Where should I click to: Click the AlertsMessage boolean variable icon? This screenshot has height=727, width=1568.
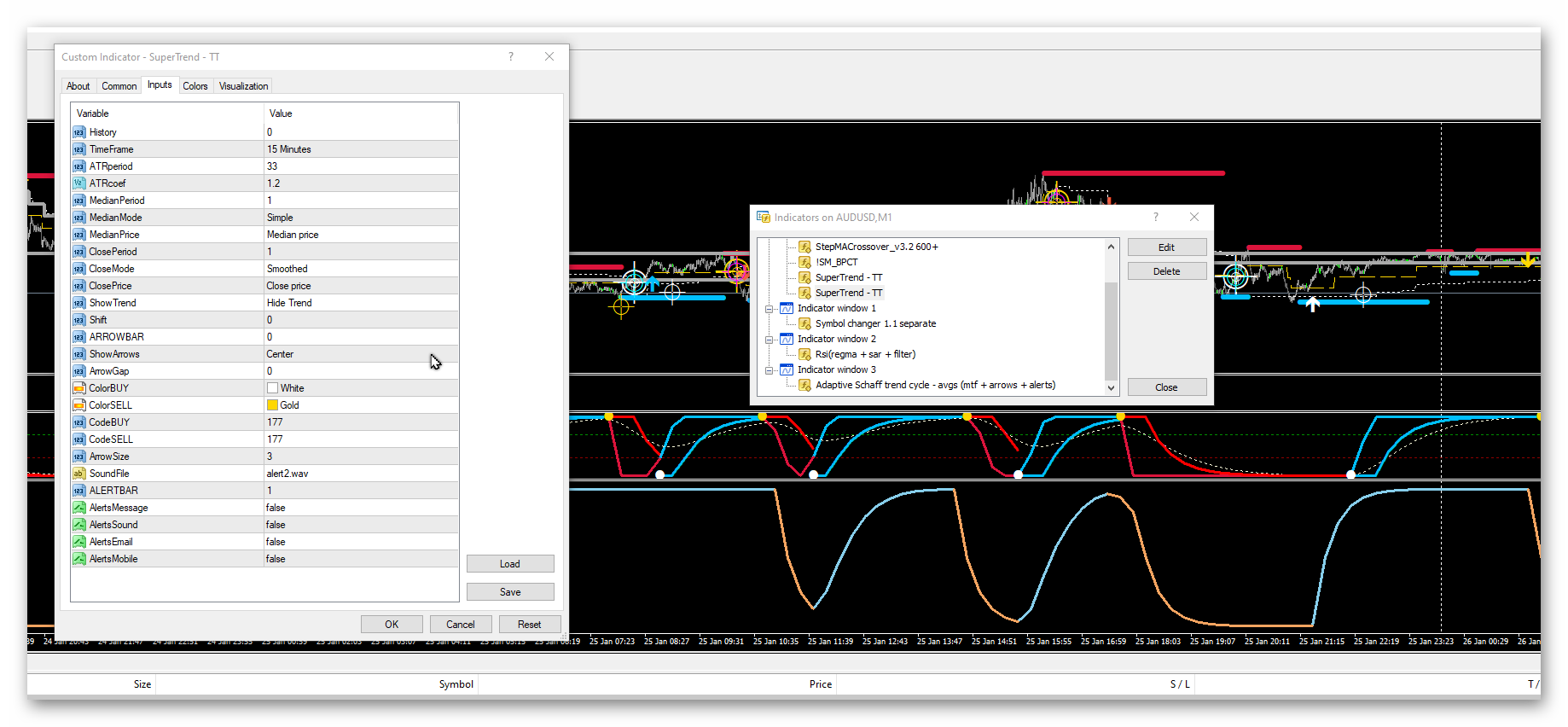pos(79,508)
